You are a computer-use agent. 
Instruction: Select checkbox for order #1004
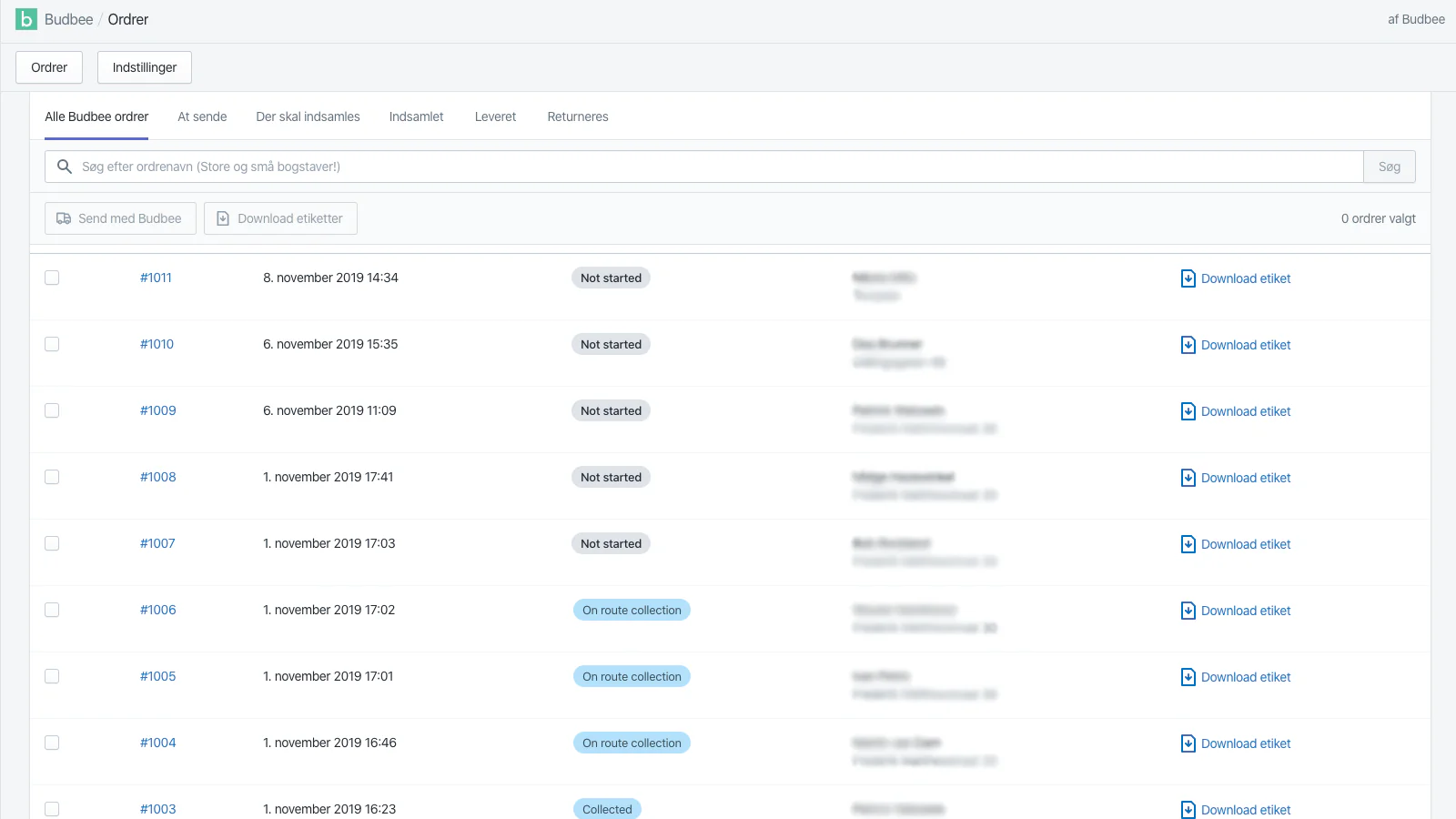click(52, 743)
